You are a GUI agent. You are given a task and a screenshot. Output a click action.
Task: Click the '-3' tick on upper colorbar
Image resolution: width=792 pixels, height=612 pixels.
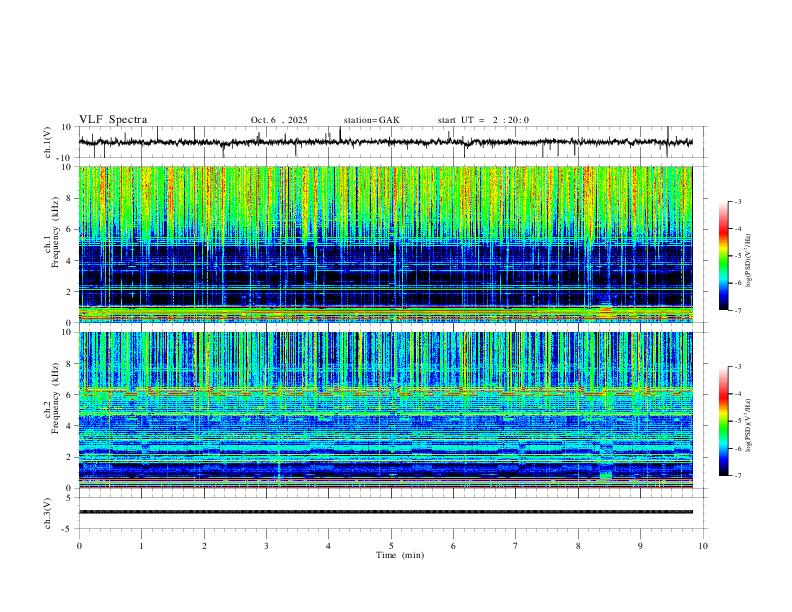(737, 201)
